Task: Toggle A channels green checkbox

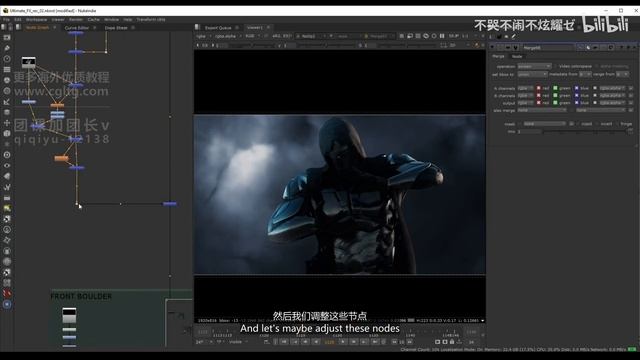Action: click(555, 88)
